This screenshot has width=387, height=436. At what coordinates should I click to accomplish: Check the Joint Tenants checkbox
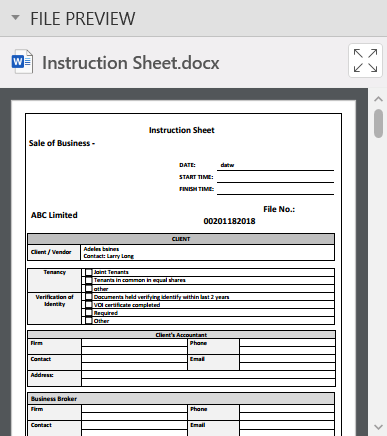pos(88,272)
